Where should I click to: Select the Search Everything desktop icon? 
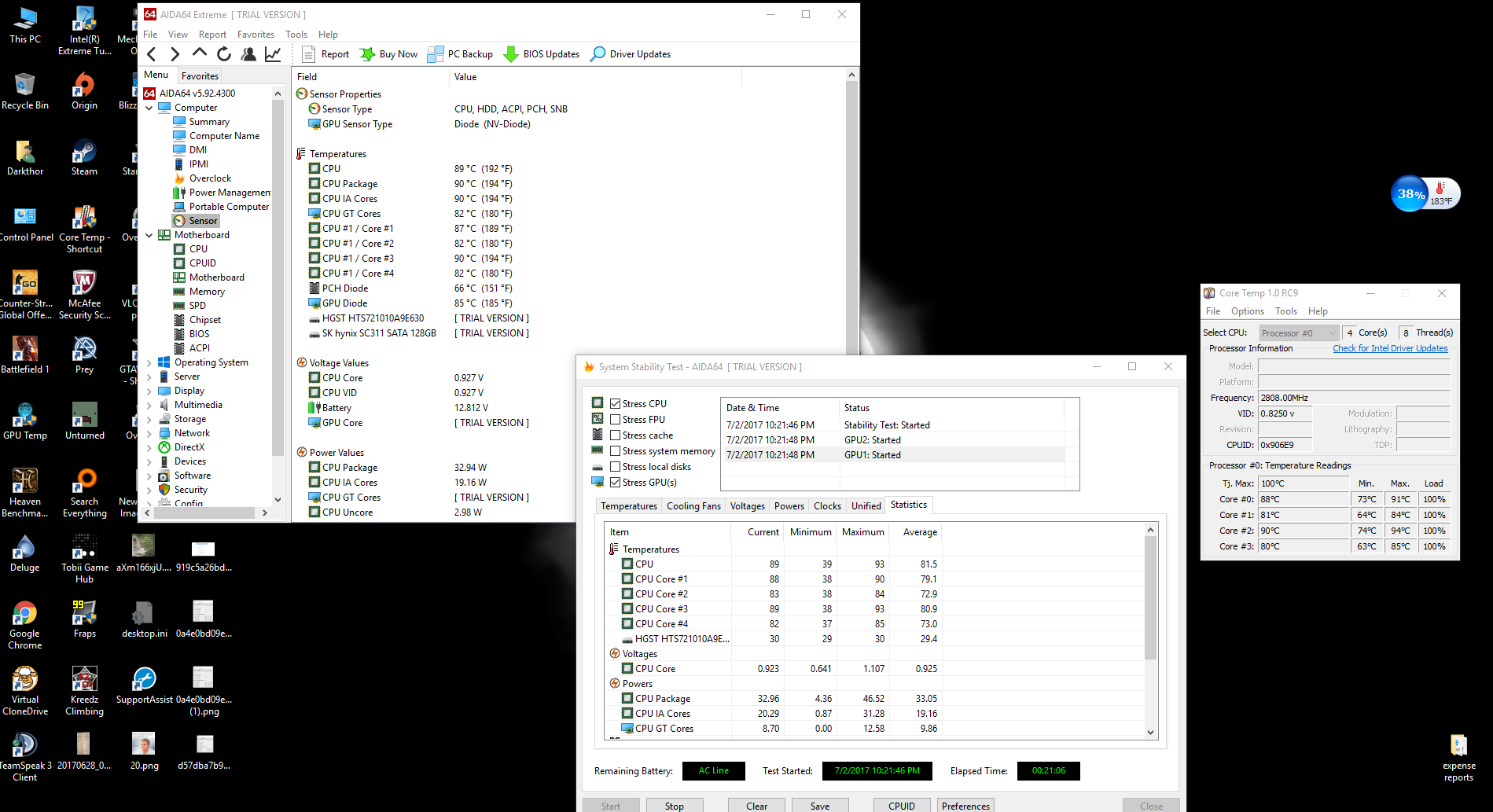[x=84, y=494]
